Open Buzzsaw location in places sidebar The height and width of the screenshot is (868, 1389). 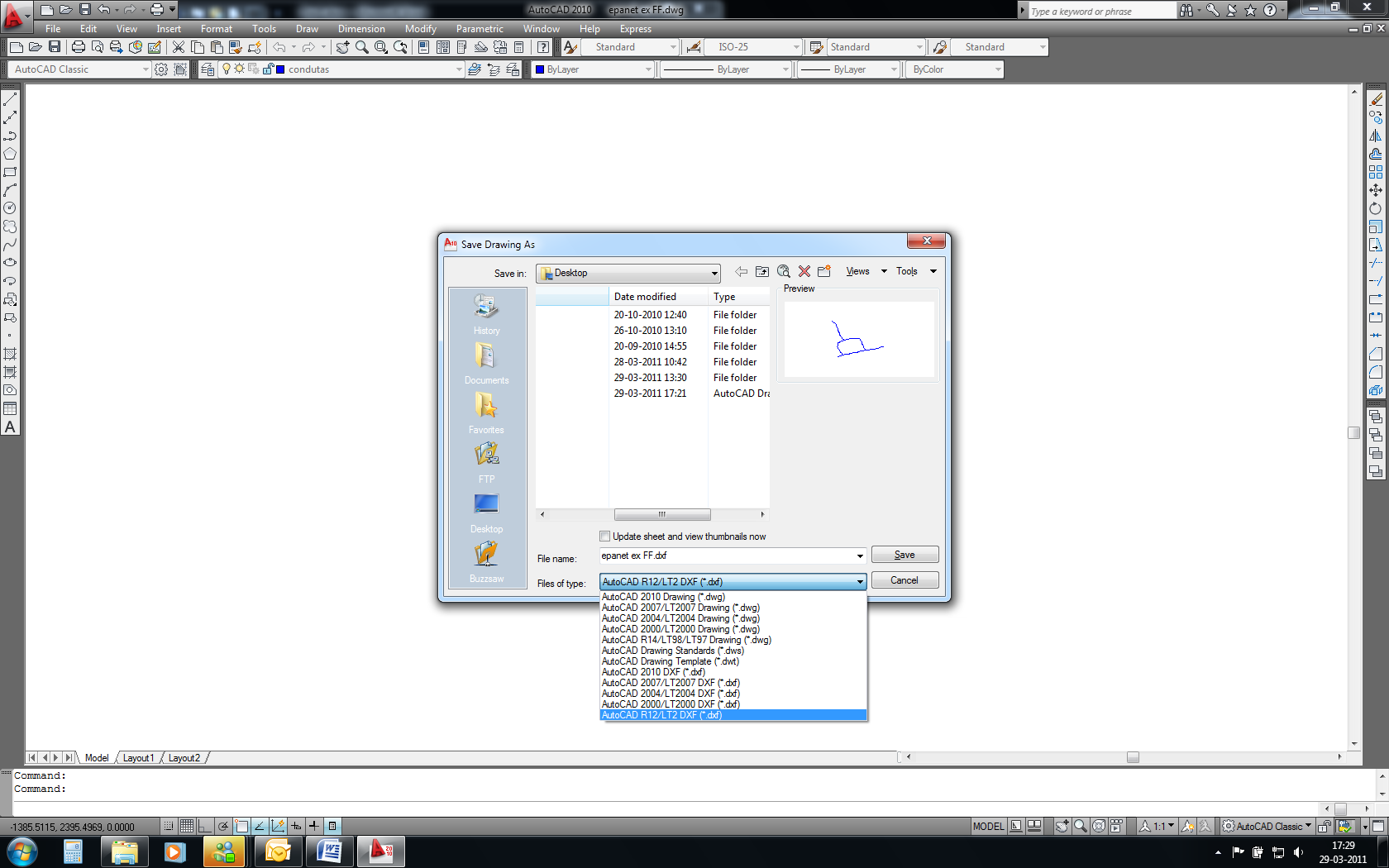point(486,562)
